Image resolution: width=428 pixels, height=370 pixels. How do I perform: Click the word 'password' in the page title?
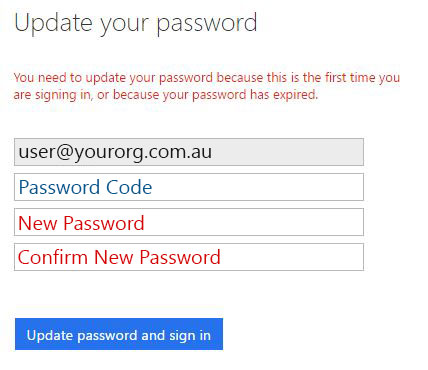tap(207, 24)
